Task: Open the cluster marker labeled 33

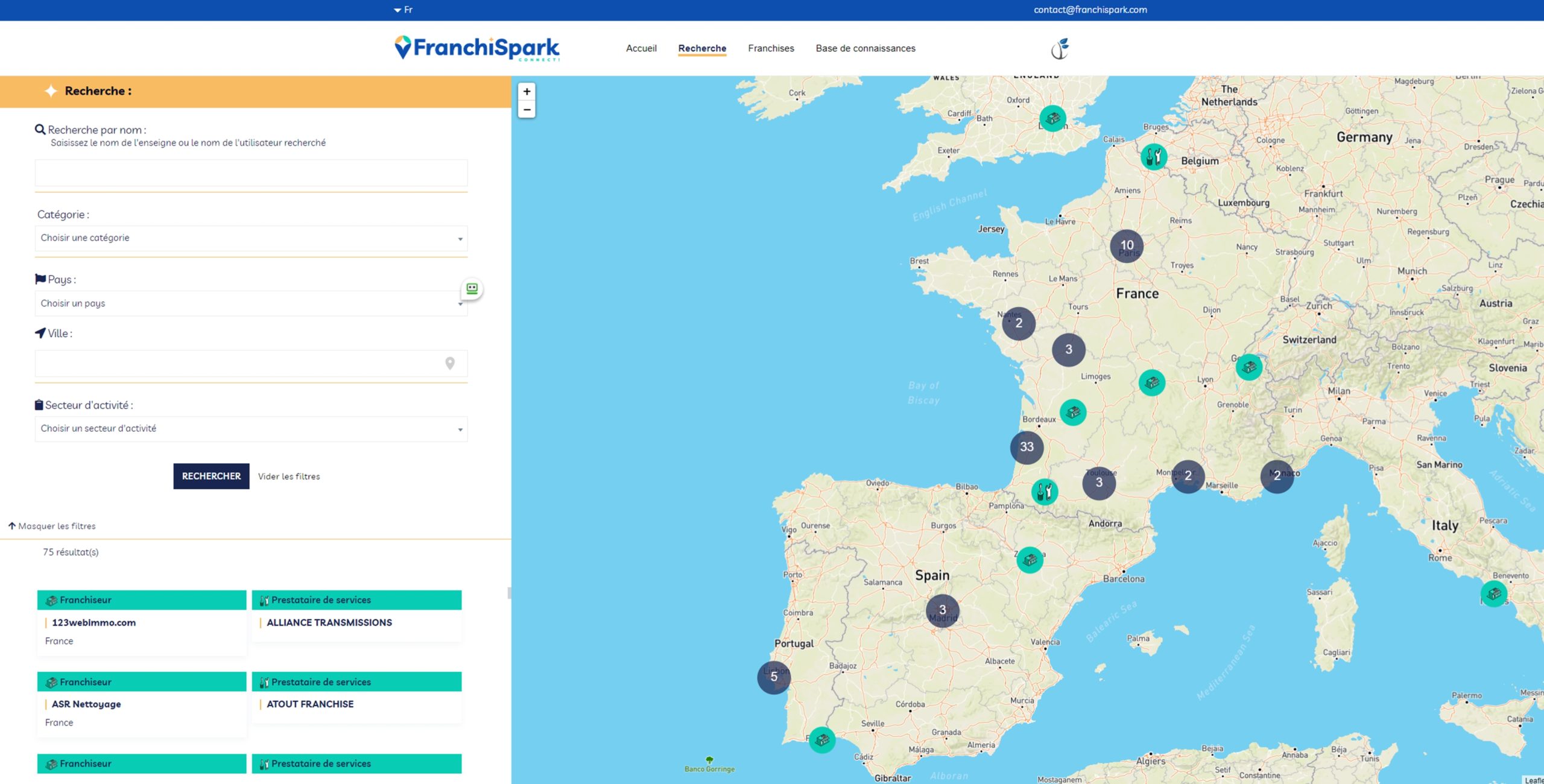Action: [1027, 447]
